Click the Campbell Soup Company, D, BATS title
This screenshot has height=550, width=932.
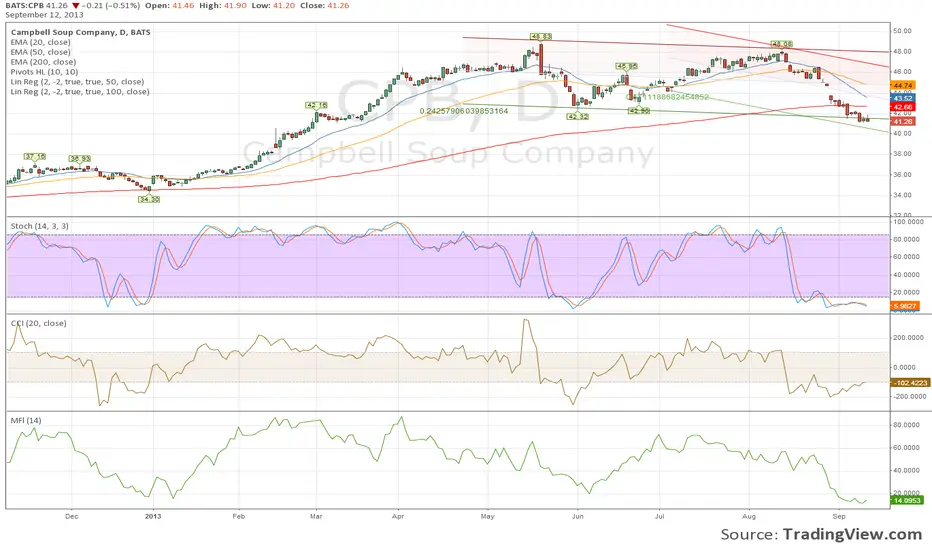(80, 32)
